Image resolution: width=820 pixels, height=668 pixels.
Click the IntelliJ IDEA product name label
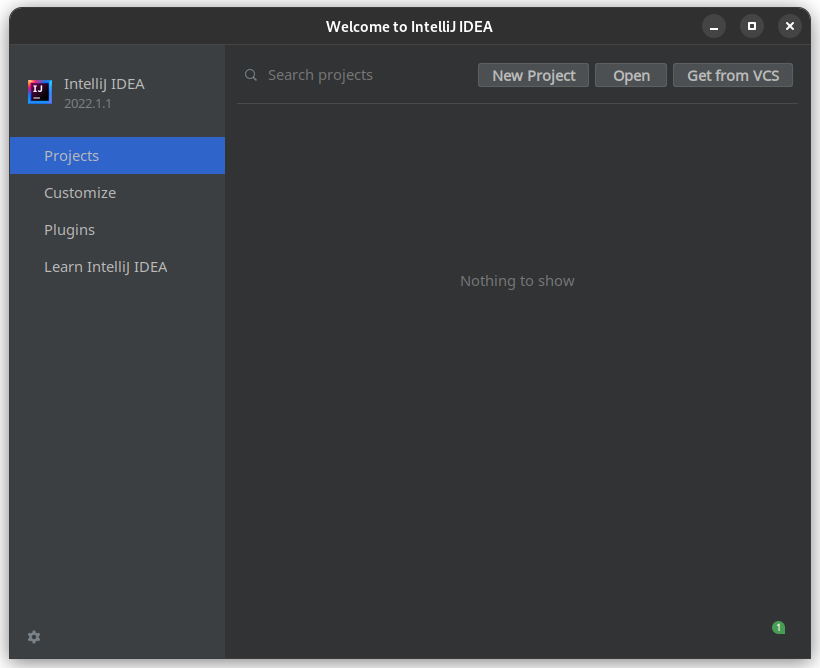click(x=104, y=84)
